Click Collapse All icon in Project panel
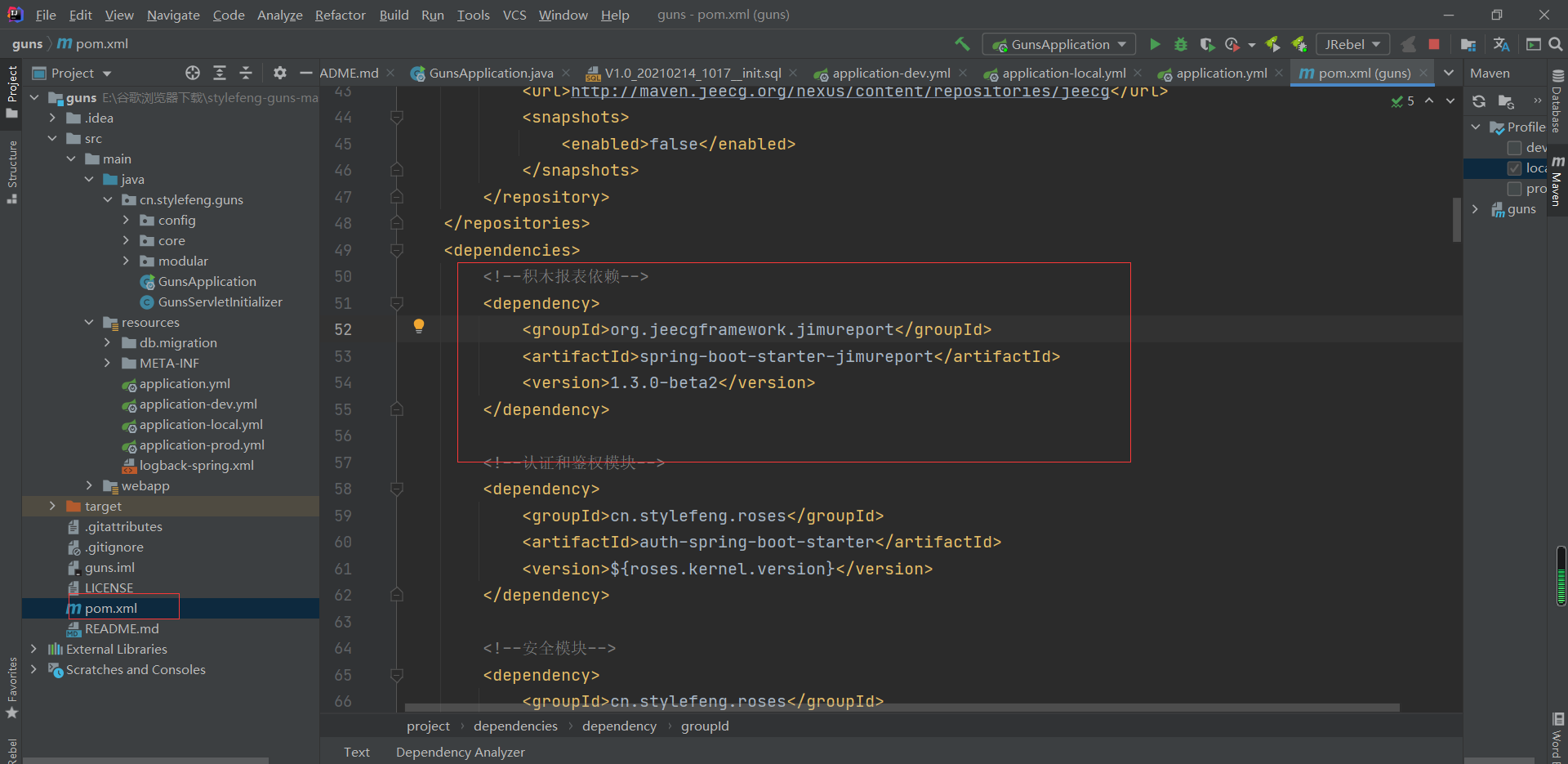The width and height of the screenshot is (1568, 764). (246, 73)
